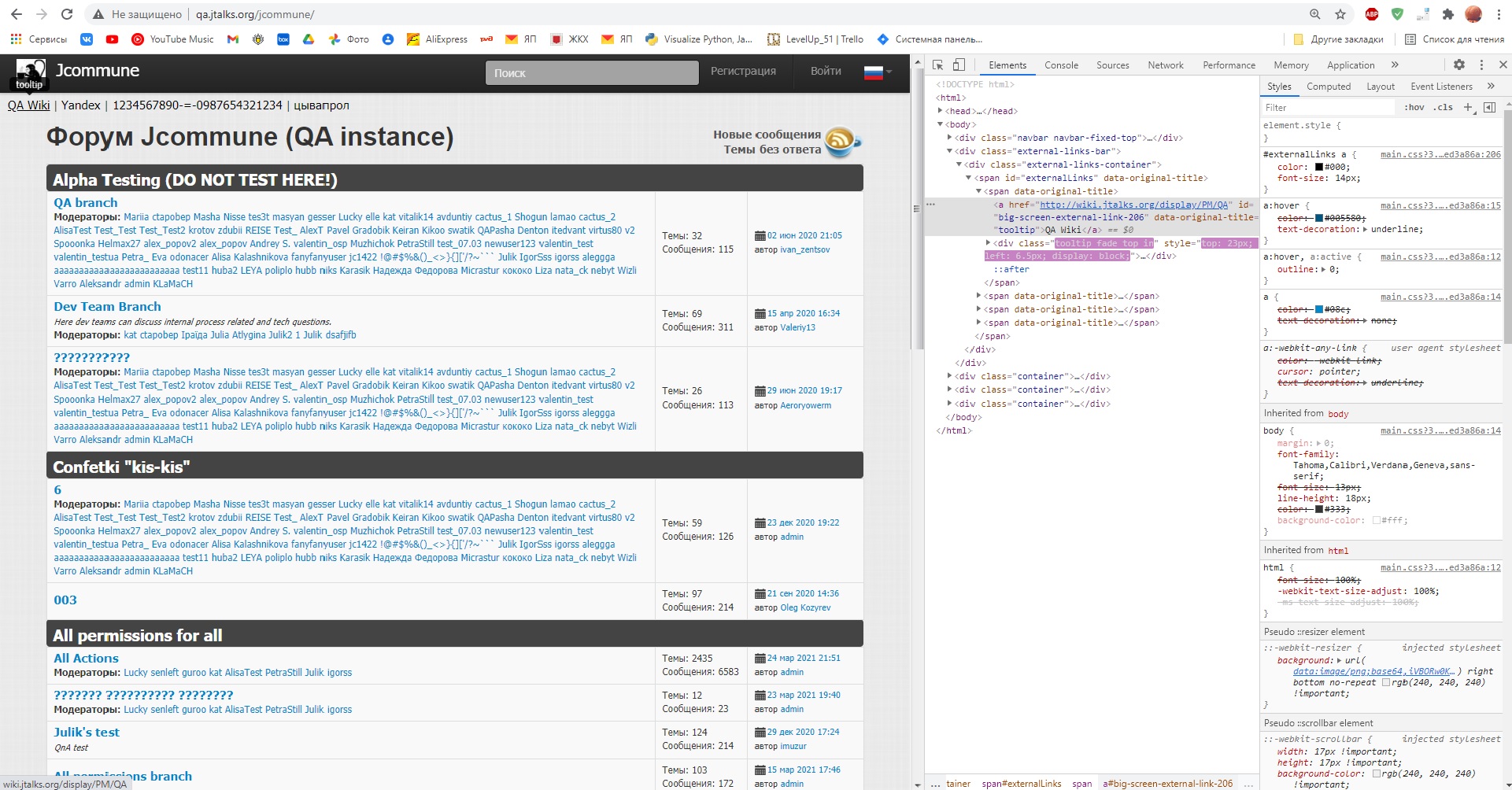Open Новые сообщения link

(767, 135)
